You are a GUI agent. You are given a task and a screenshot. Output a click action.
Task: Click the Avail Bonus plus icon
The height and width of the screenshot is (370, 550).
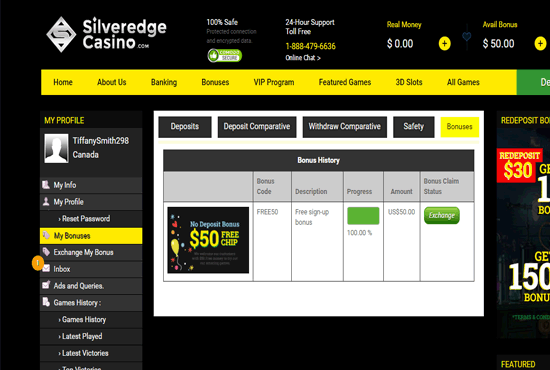pos(540,44)
